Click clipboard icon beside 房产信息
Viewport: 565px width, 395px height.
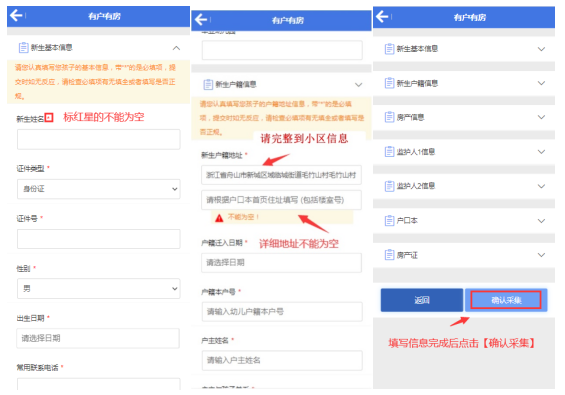[x=389, y=117]
